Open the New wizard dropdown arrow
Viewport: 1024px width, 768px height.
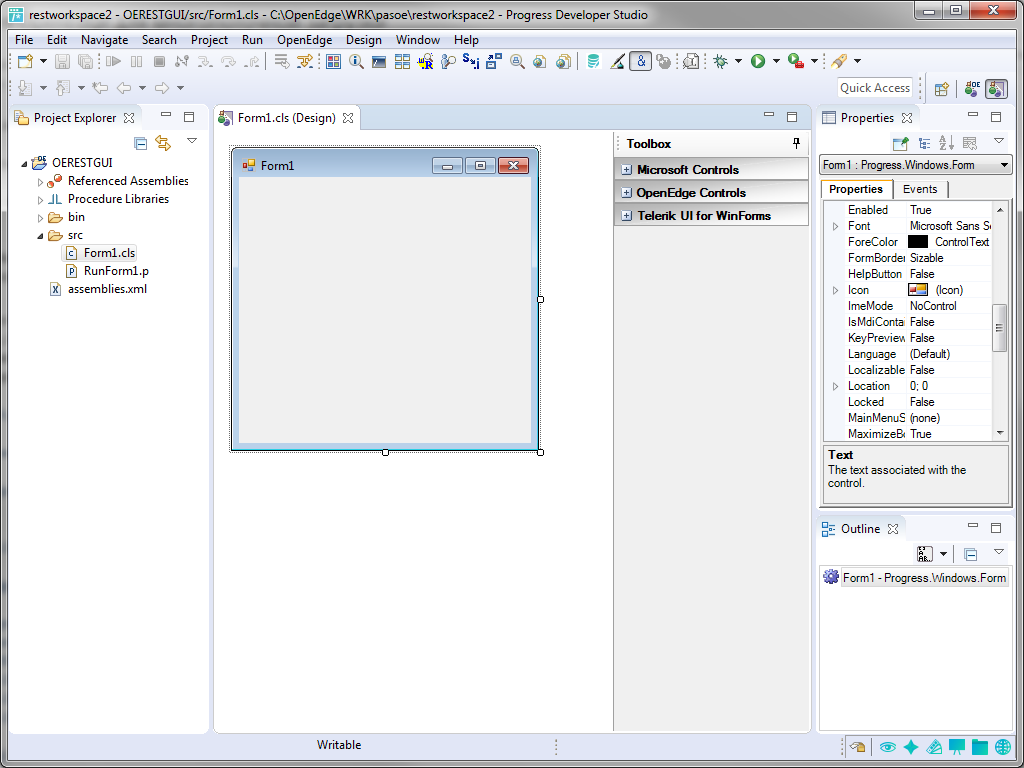43,61
